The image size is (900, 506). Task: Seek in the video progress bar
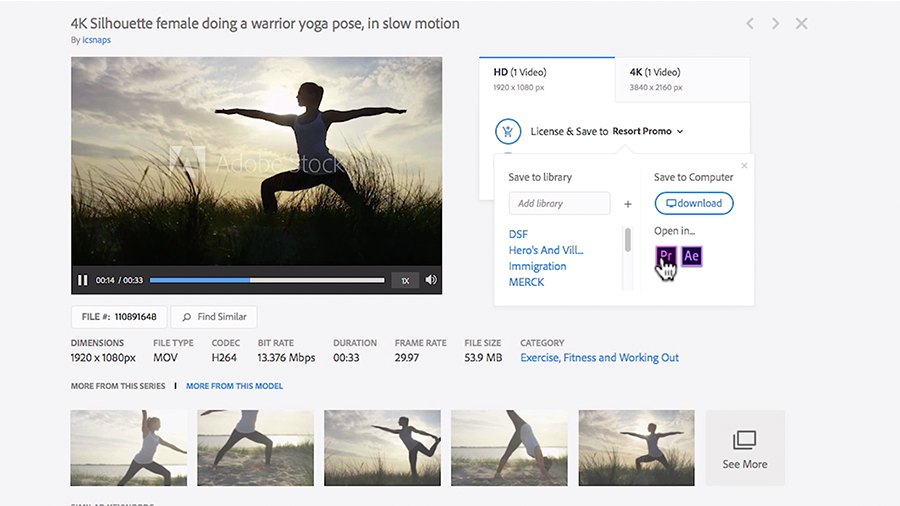266,281
